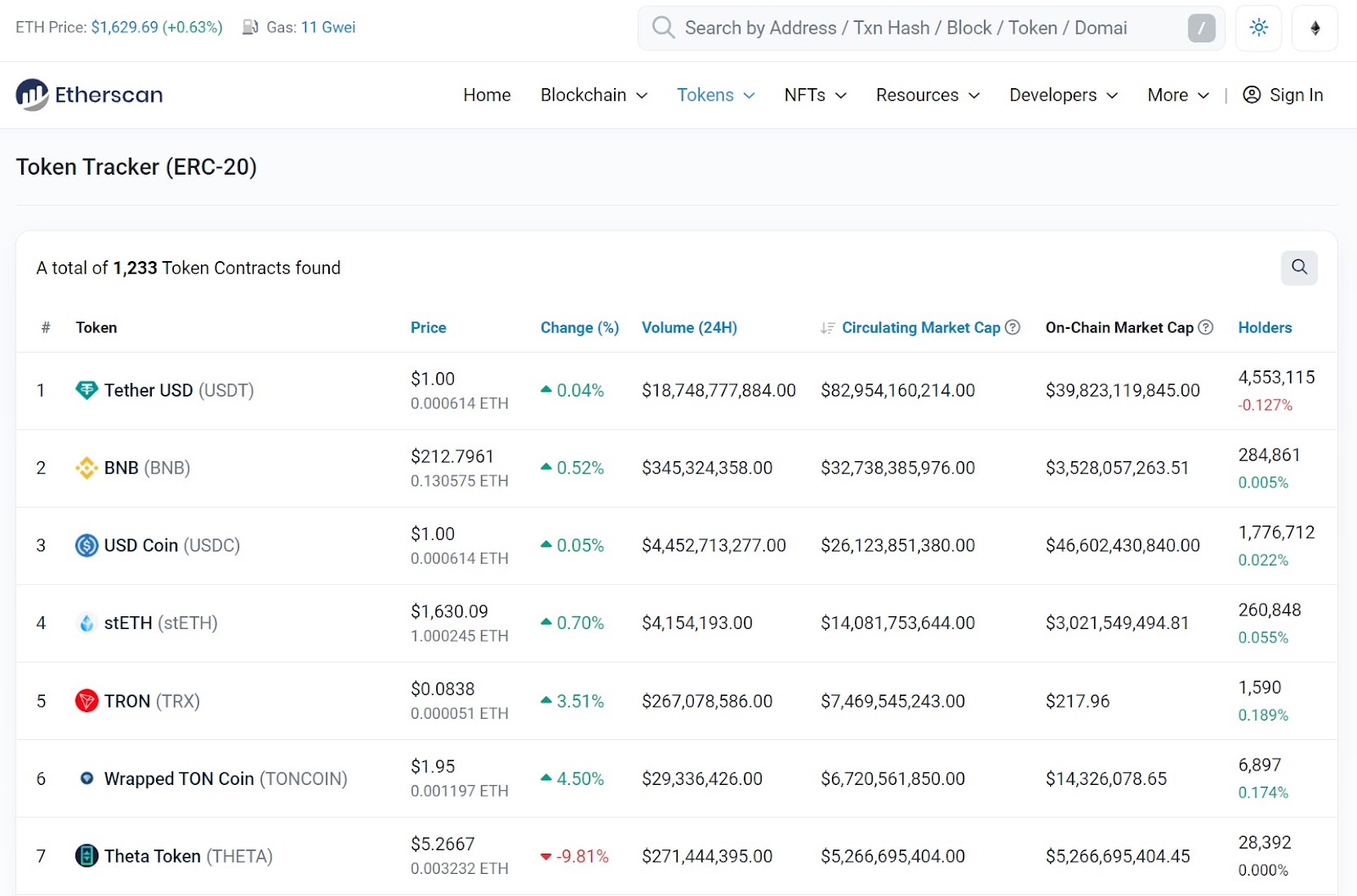
Task: Go to the Home page
Action: click(487, 95)
